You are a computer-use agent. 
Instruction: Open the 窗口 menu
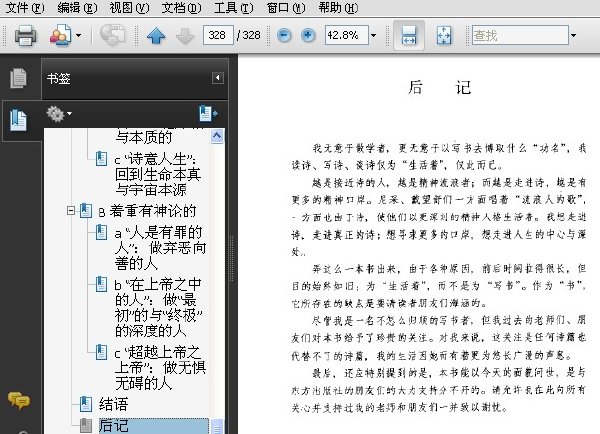[285, 7]
